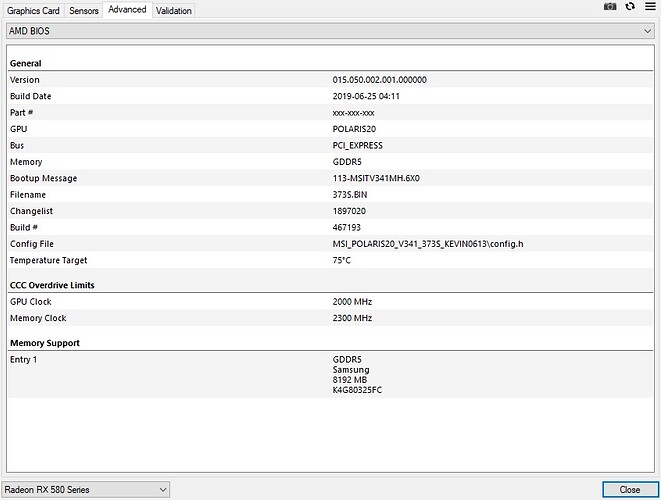Click the CCC Overdrive Limits header
This screenshot has width=661, height=500.
[x=52, y=285]
